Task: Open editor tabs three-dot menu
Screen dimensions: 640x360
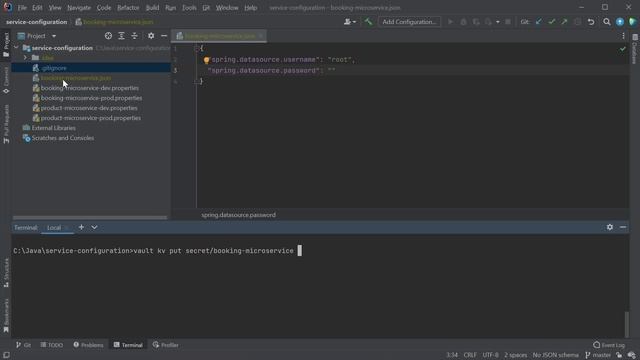Action: [x=623, y=36]
